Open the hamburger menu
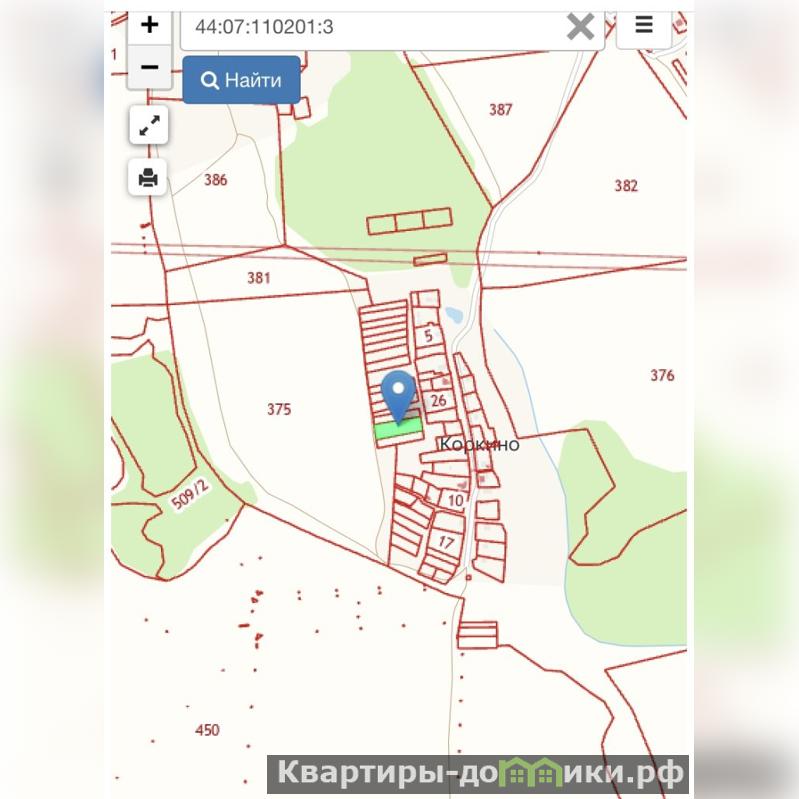Viewport: 799px width, 799px height. pos(644,25)
